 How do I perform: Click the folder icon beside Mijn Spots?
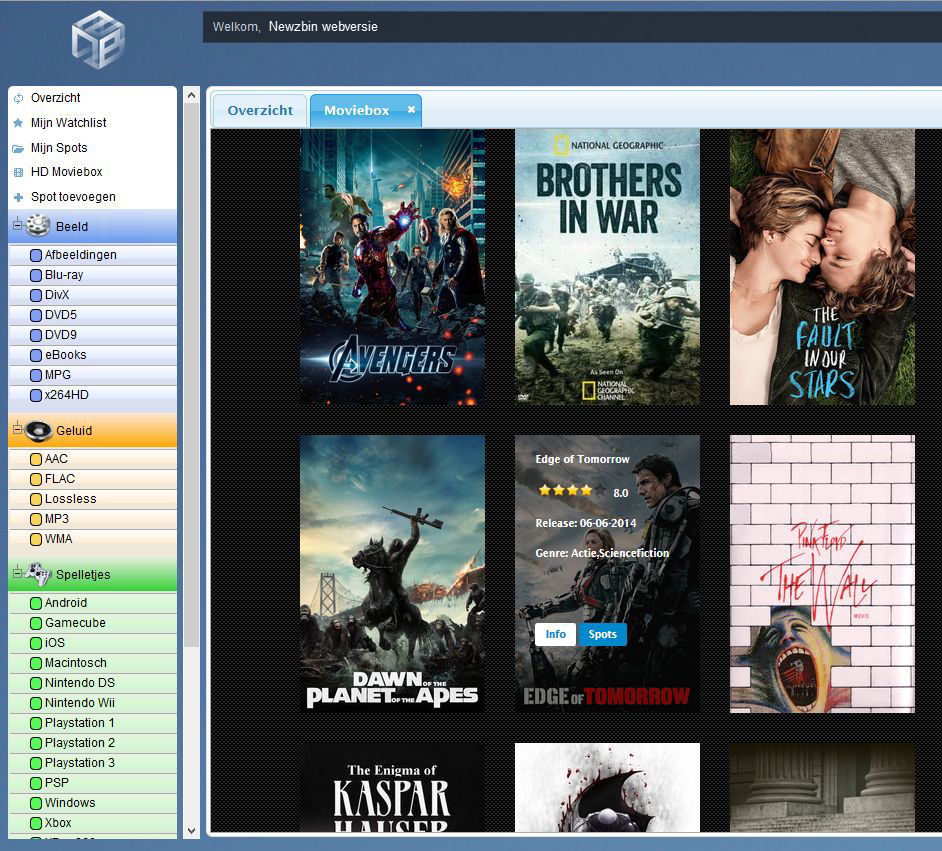pyautogui.click(x=18, y=148)
